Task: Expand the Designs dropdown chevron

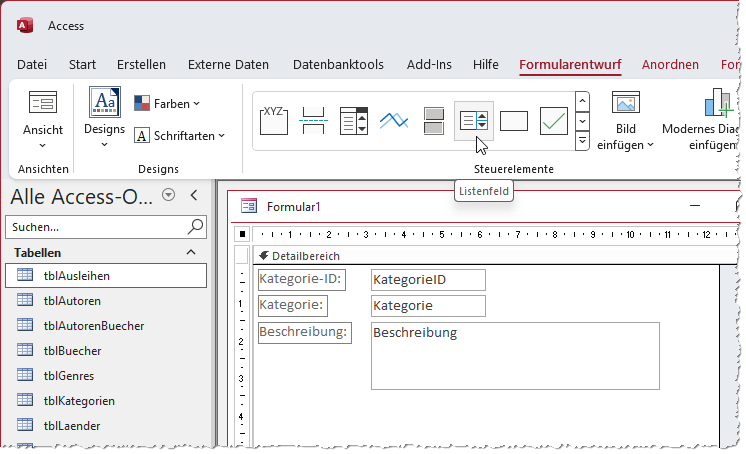Action: tap(105, 144)
